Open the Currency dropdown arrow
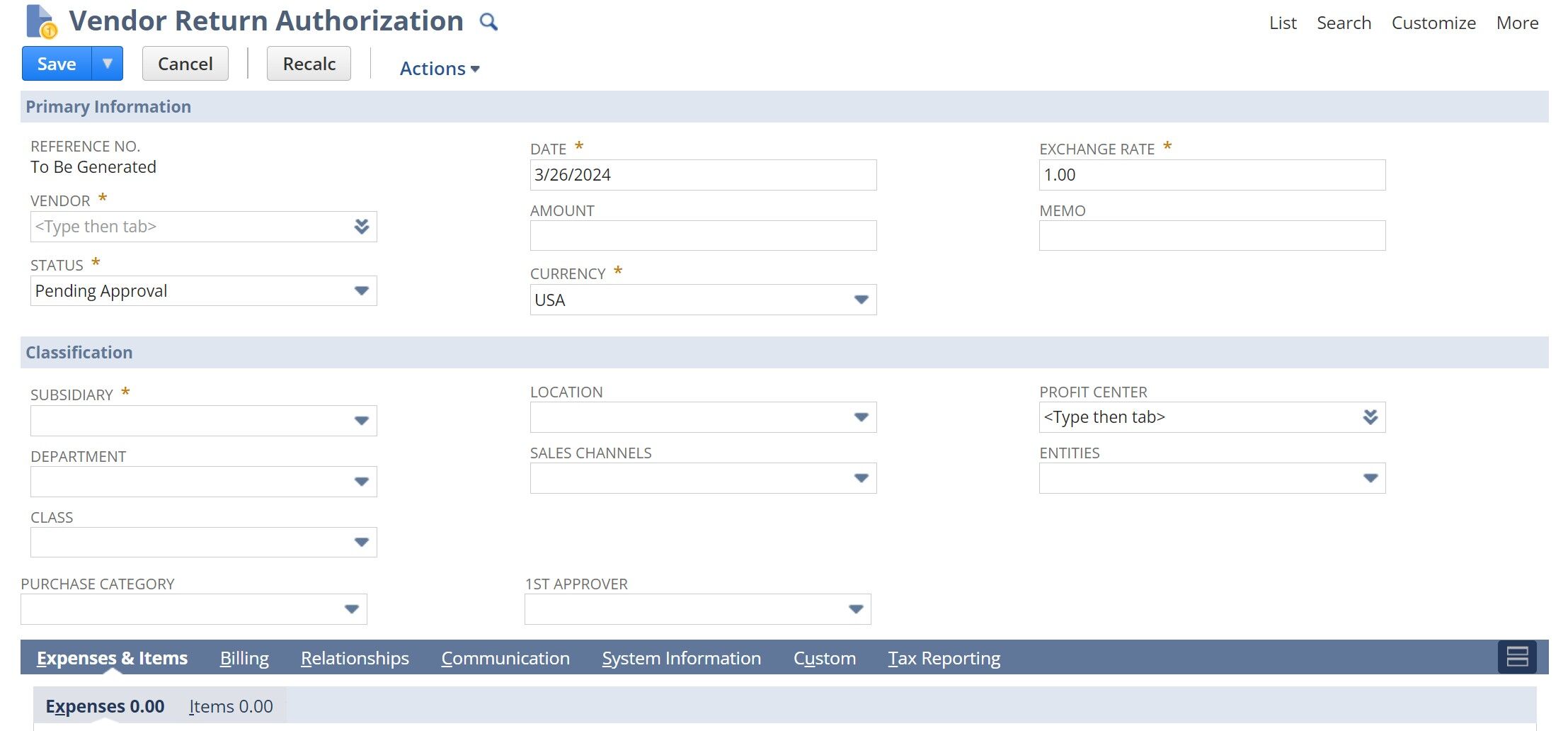 point(860,300)
